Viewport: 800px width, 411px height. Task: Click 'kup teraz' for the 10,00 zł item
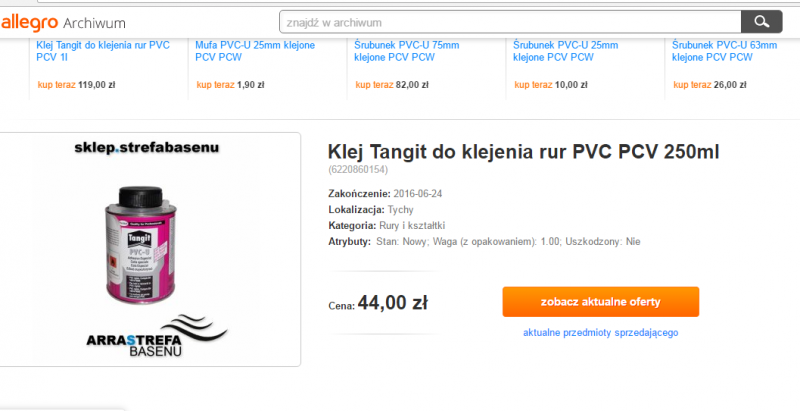coord(533,85)
